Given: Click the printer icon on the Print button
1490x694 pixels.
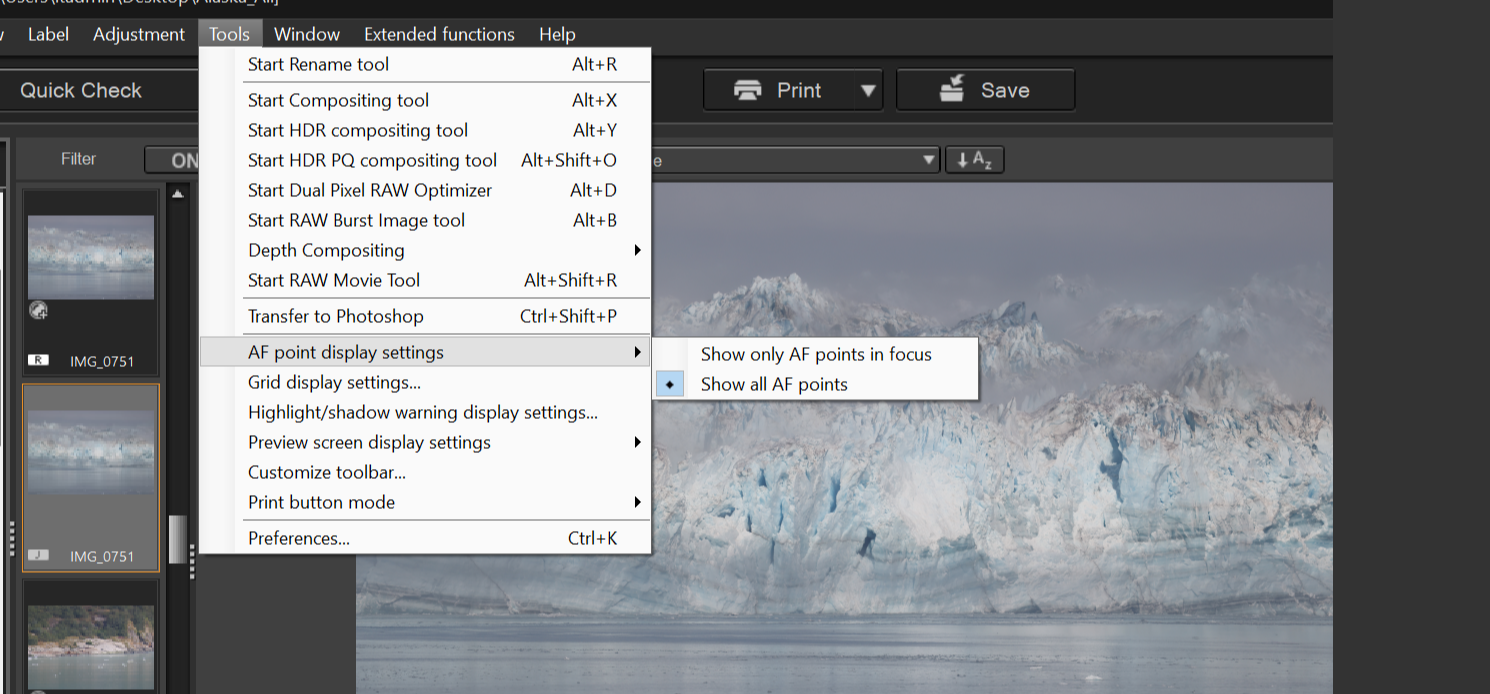Looking at the screenshot, I should (x=749, y=89).
